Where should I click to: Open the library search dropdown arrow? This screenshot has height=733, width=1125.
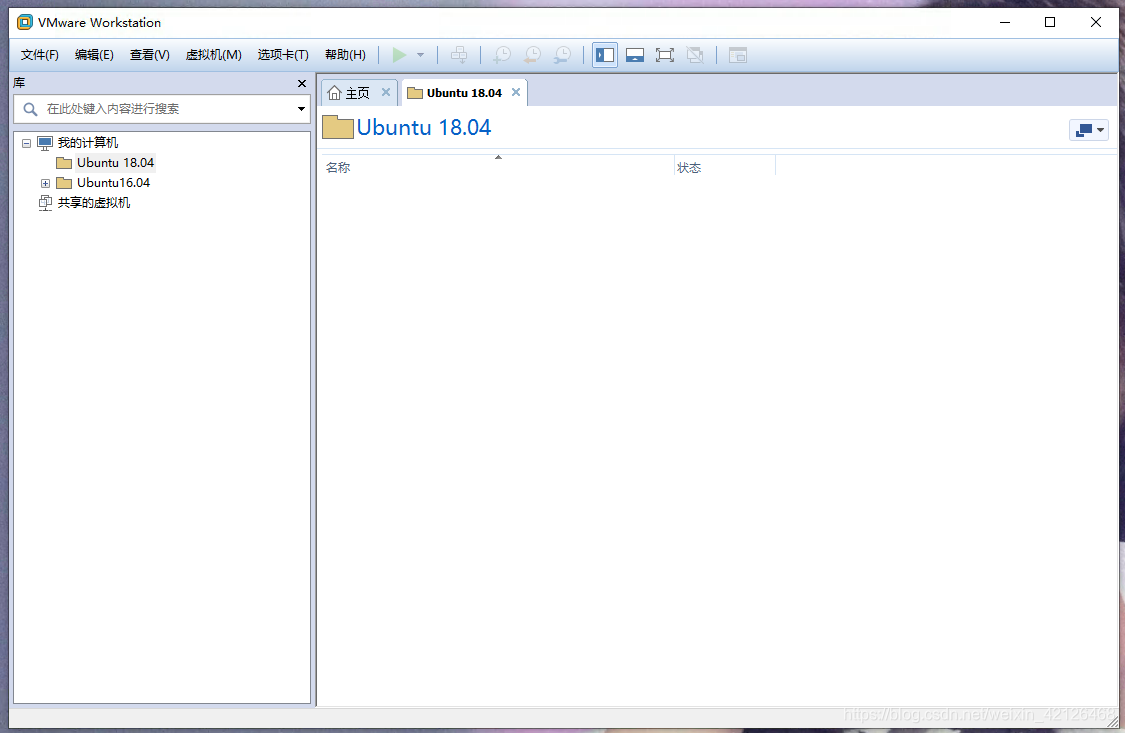pyautogui.click(x=301, y=109)
